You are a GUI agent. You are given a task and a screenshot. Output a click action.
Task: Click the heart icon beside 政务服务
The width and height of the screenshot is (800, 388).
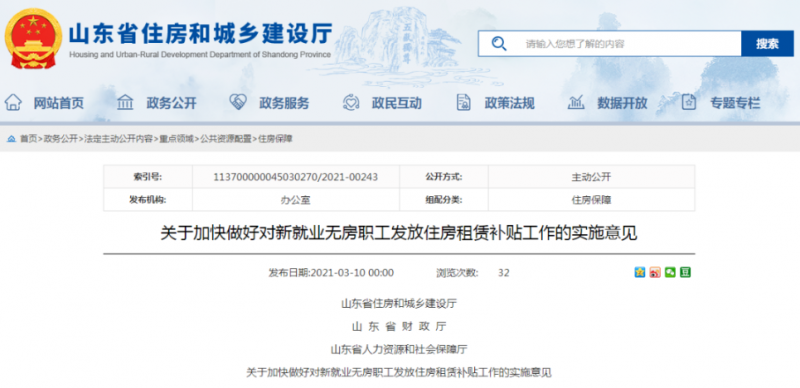(x=238, y=102)
